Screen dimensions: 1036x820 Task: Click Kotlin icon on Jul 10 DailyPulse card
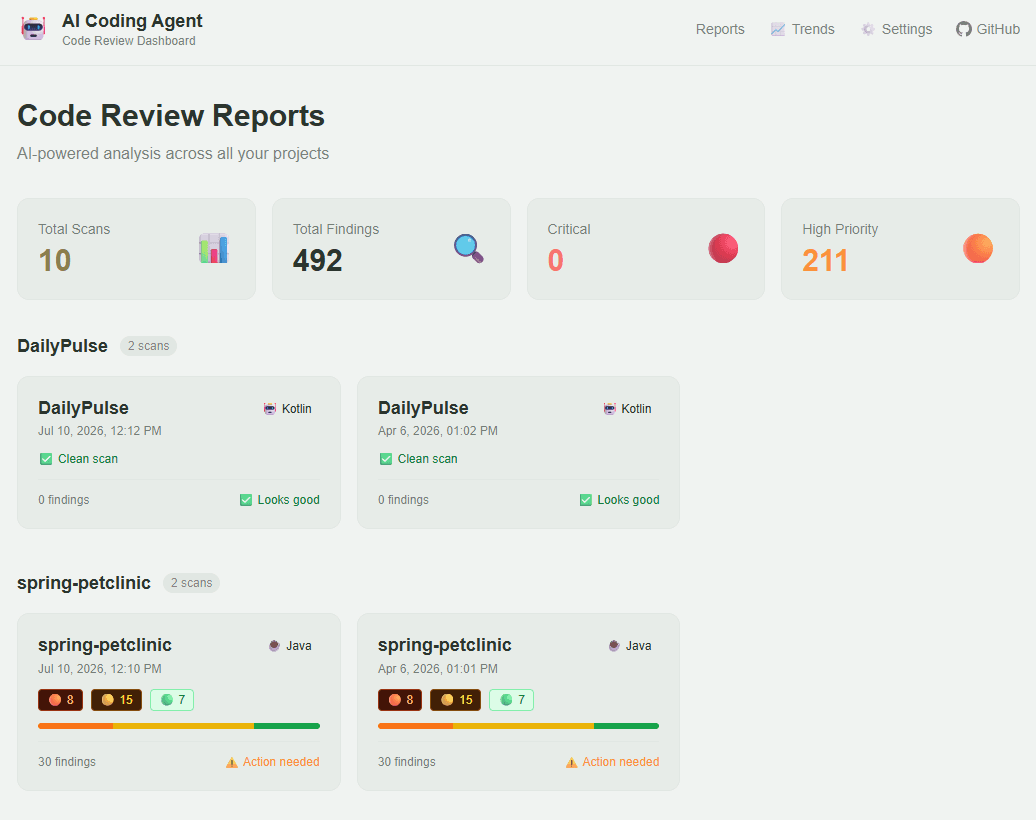click(x=270, y=409)
